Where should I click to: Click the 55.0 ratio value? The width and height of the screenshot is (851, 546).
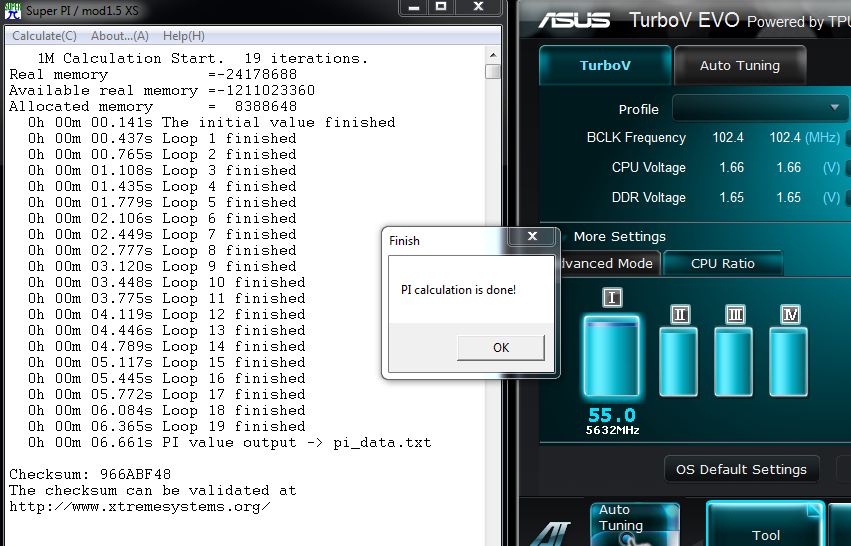612,415
